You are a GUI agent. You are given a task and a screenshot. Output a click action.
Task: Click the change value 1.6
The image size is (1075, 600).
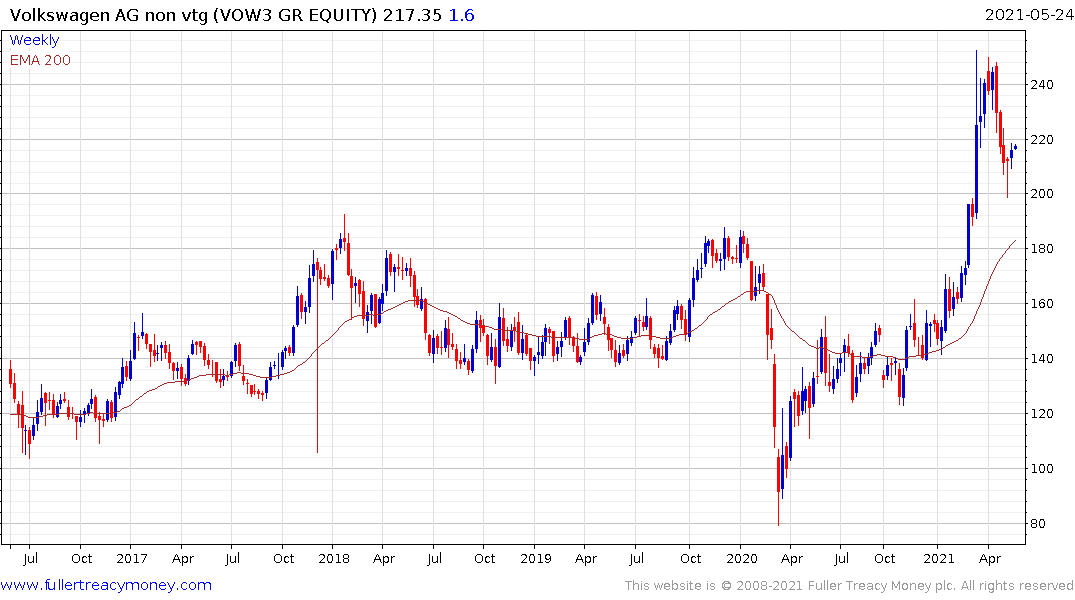tap(461, 15)
